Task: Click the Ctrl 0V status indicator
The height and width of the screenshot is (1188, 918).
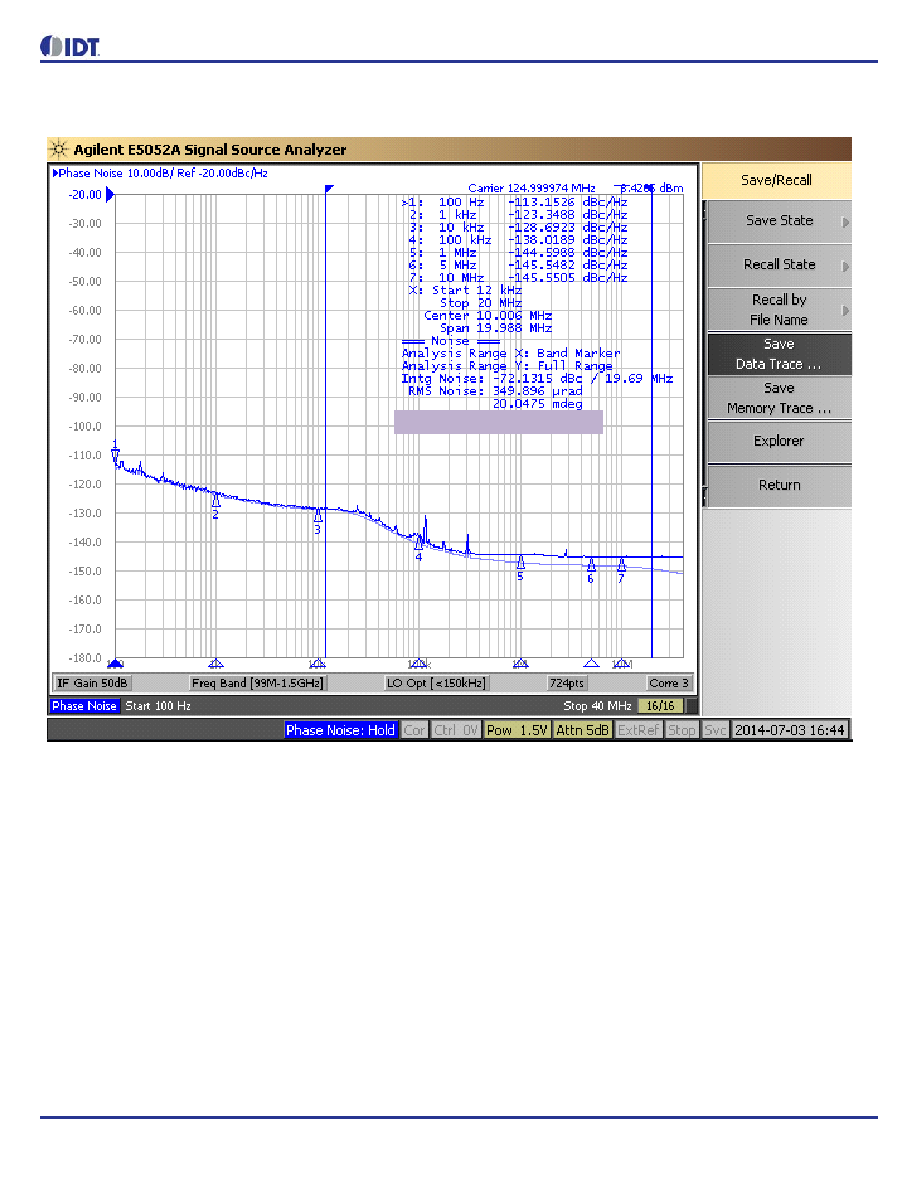Action: coord(456,730)
